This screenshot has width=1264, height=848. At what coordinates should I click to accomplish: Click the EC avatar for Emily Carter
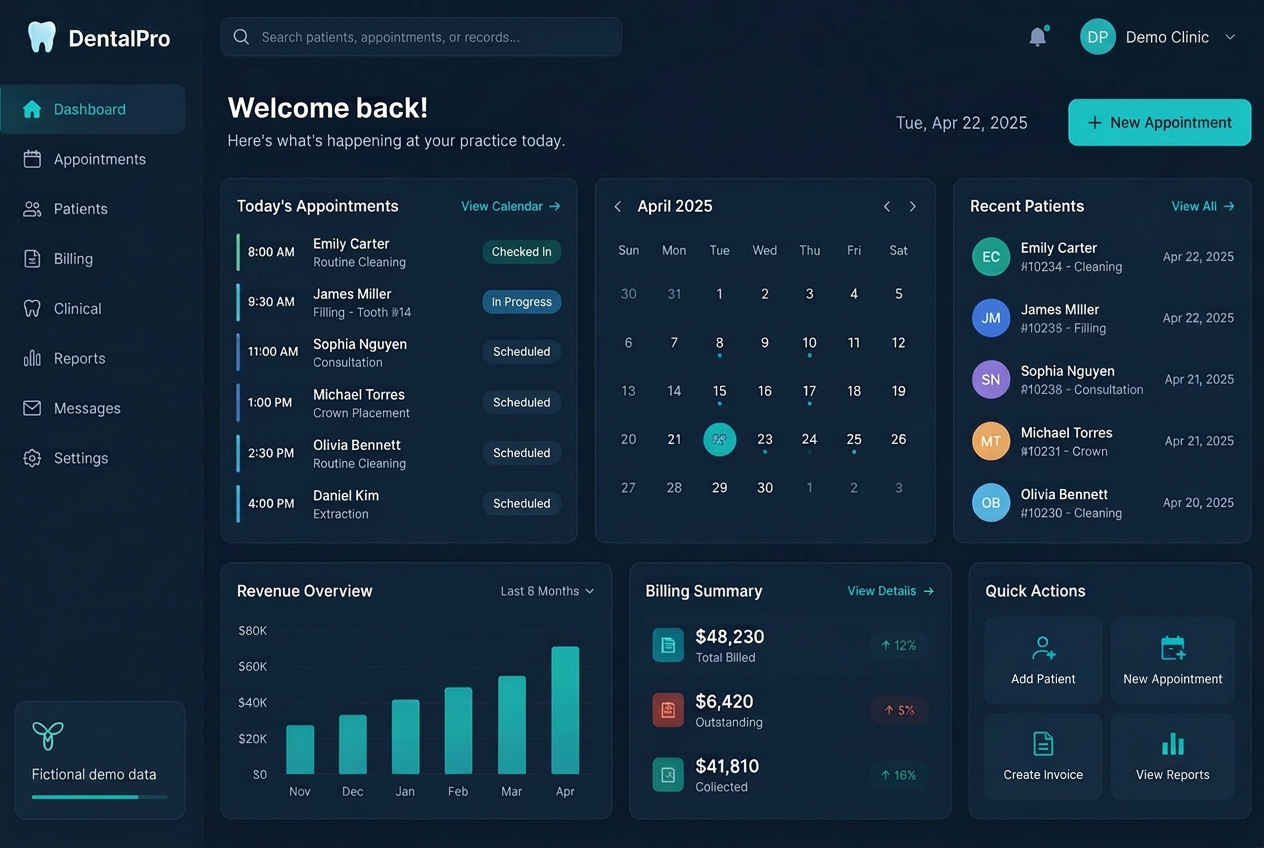(x=991, y=257)
